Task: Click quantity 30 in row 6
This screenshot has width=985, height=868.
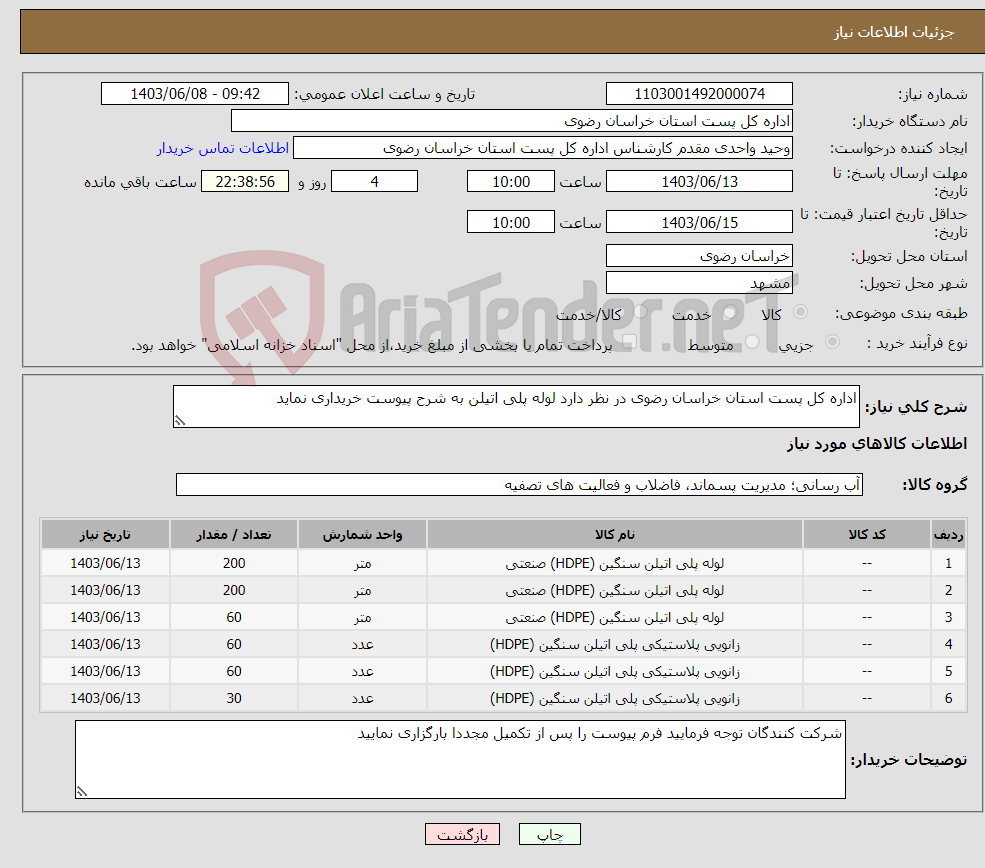Action: pos(234,698)
